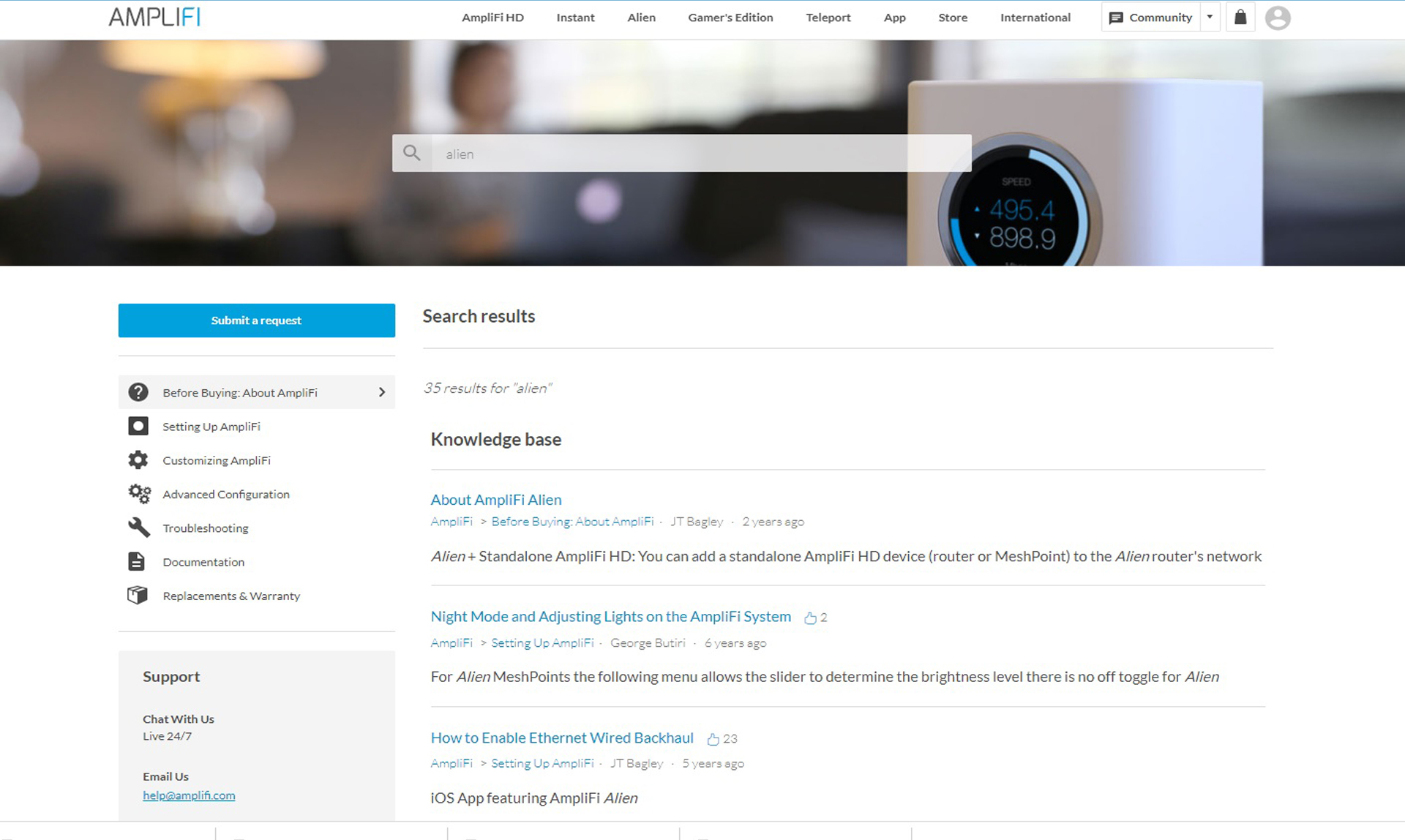Click Setting Up AmpliFi breadcrumb under Night Mode

tap(542, 643)
